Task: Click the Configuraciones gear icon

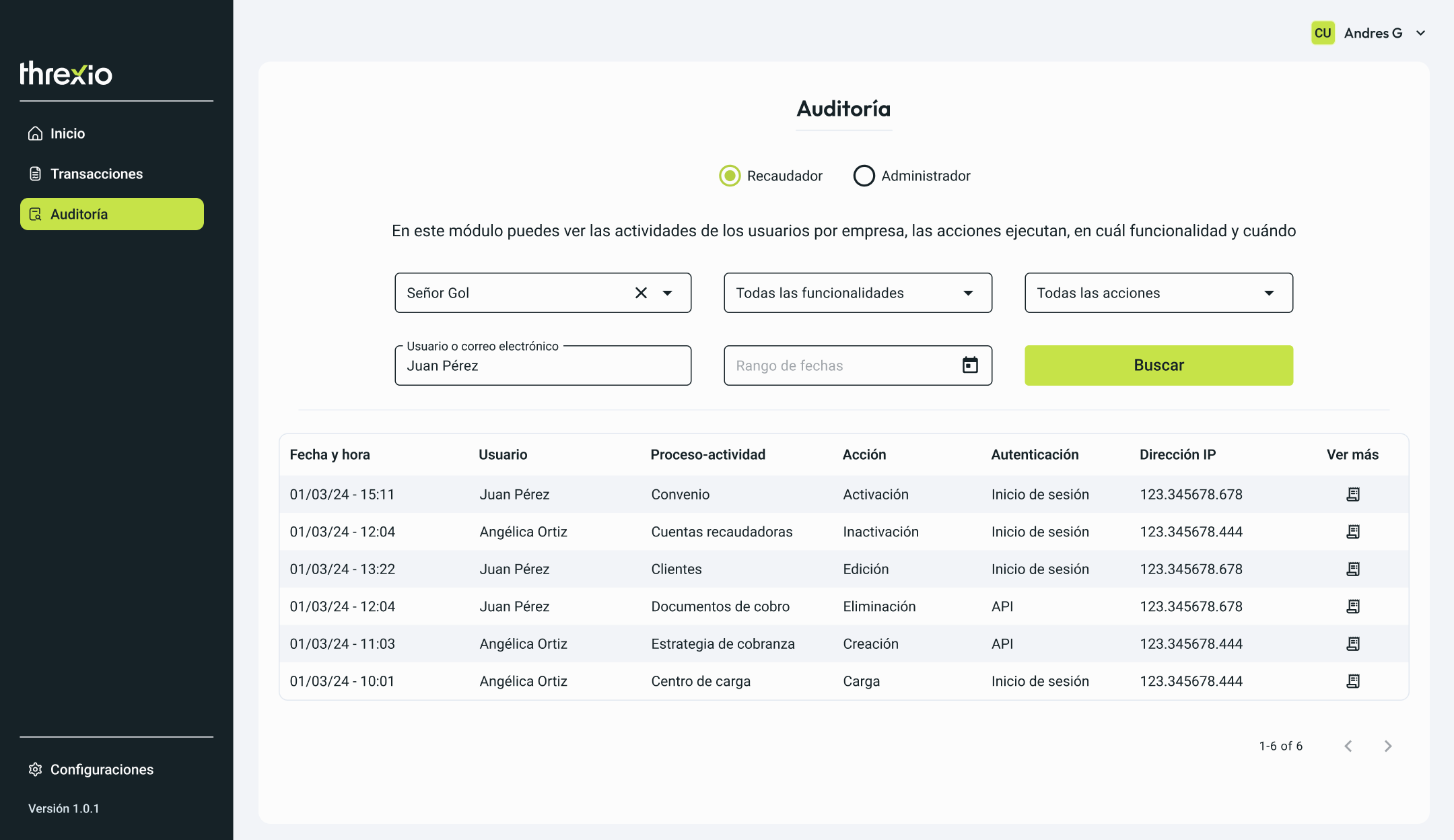Action: click(x=36, y=769)
